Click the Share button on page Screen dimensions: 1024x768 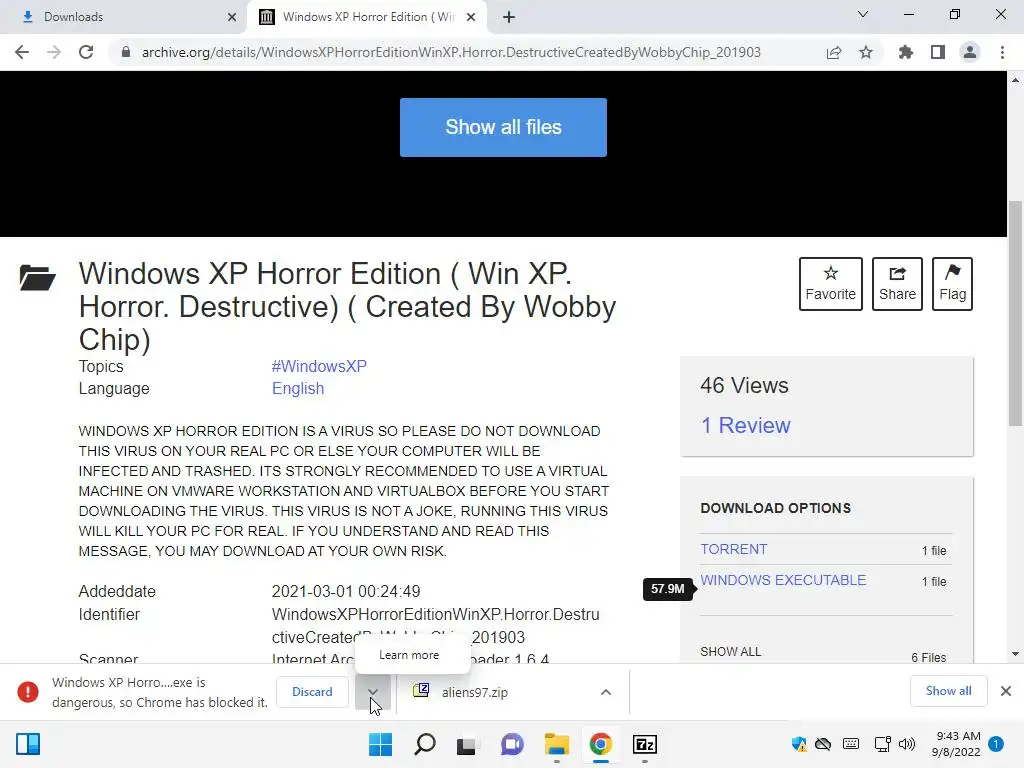[x=897, y=283]
